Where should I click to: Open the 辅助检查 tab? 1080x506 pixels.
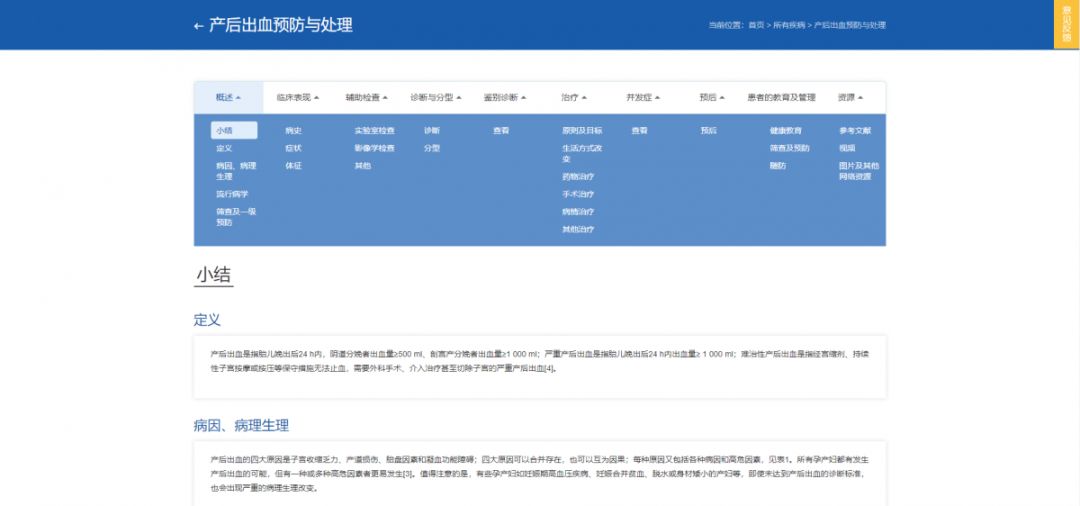366,98
